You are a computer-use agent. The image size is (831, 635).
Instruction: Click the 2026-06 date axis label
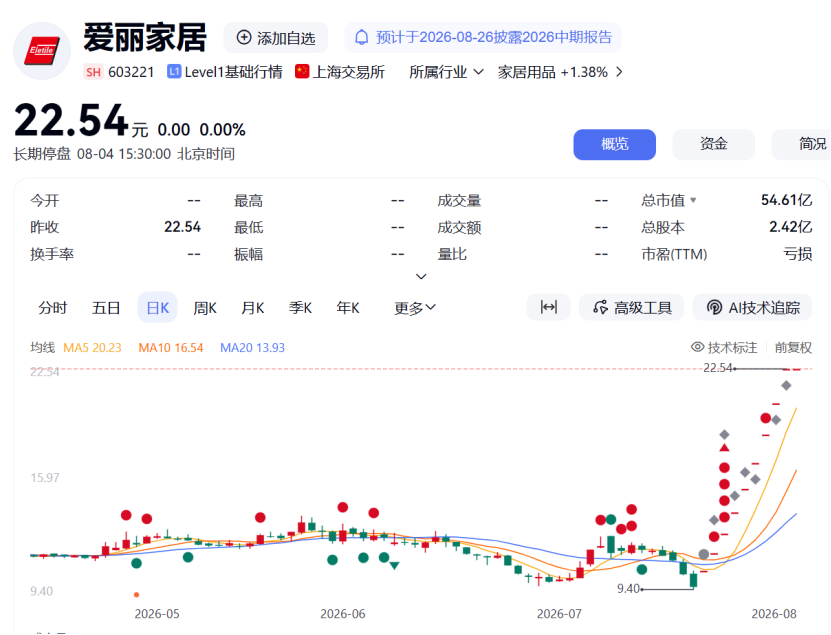[x=342, y=614]
